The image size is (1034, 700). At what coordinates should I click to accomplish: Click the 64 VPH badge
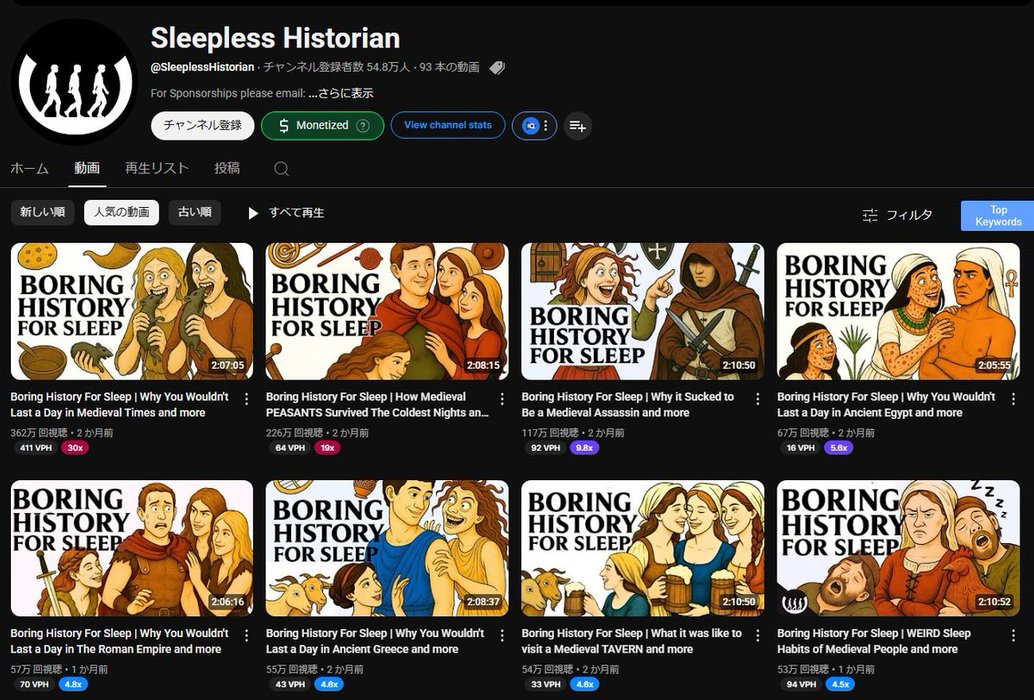pyautogui.click(x=290, y=448)
